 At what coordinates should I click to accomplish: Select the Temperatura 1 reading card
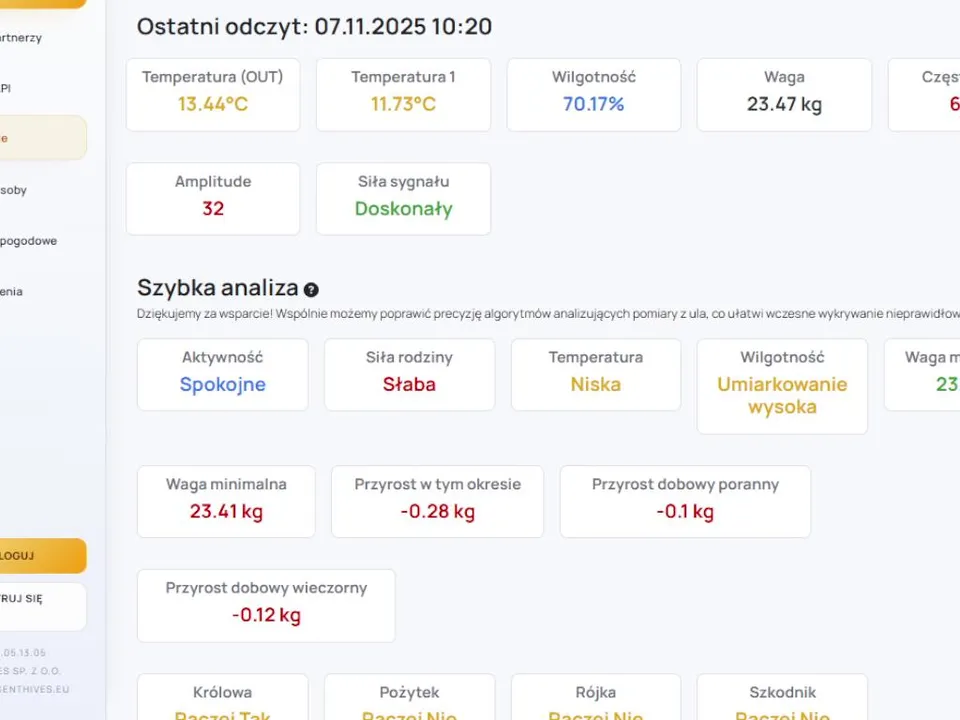click(x=403, y=94)
